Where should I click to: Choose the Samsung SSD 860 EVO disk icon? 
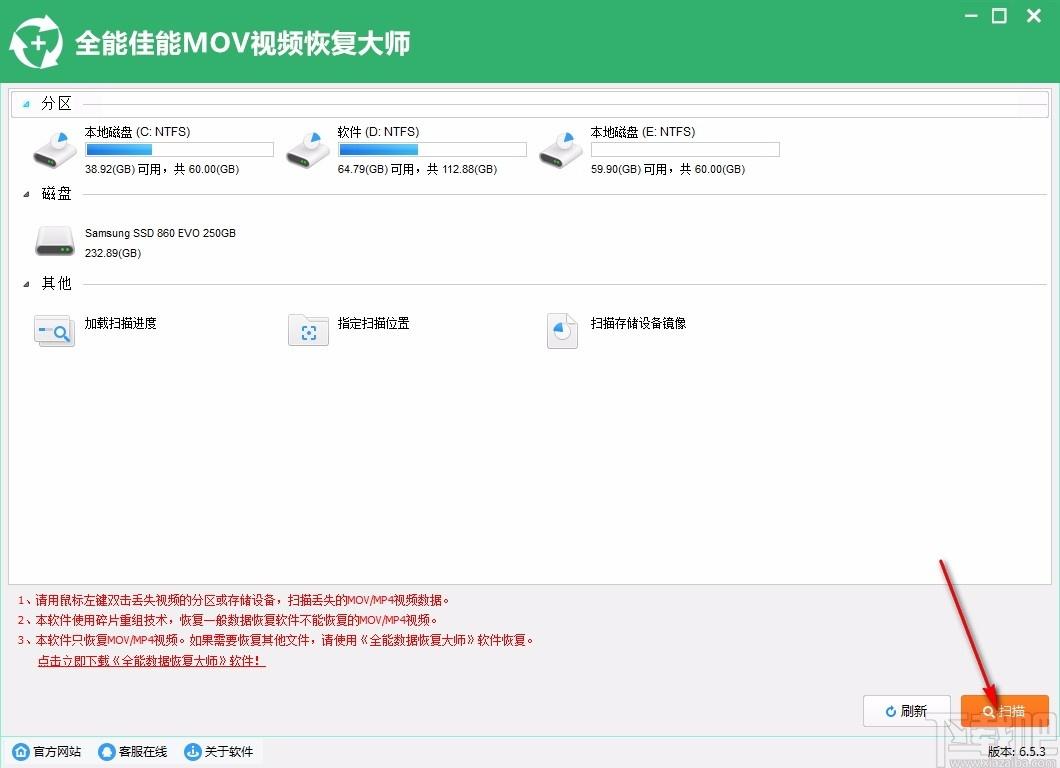point(55,241)
